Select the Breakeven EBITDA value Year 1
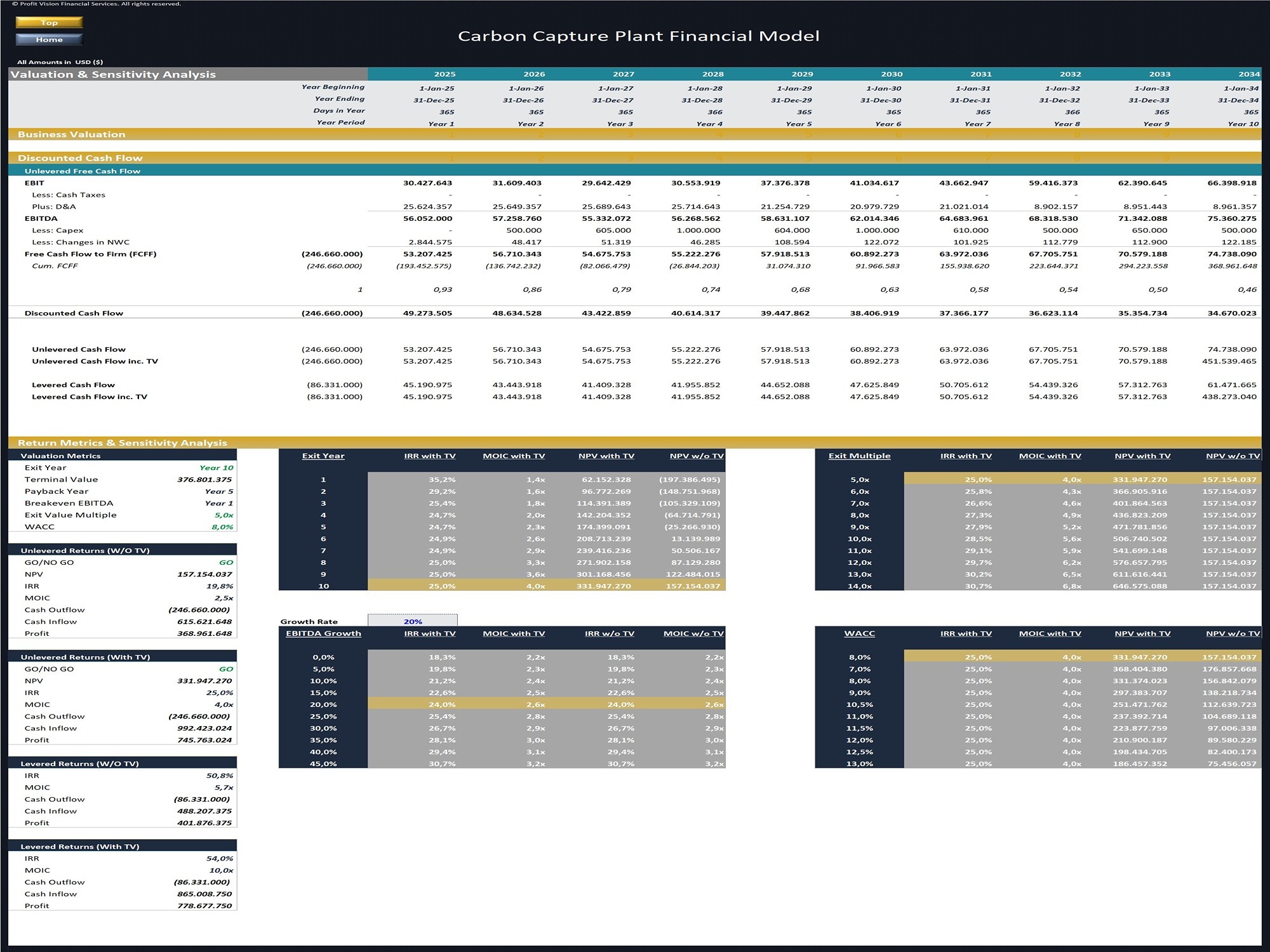 click(x=219, y=503)
